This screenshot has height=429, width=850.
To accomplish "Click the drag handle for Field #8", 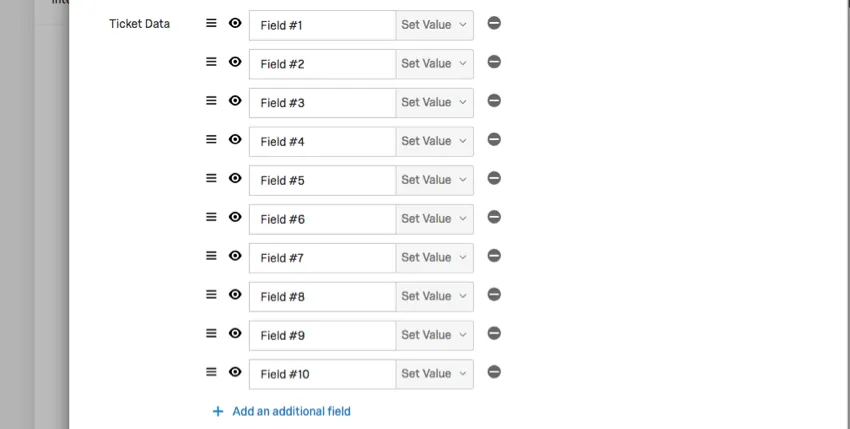I will (x=211, y=294).
